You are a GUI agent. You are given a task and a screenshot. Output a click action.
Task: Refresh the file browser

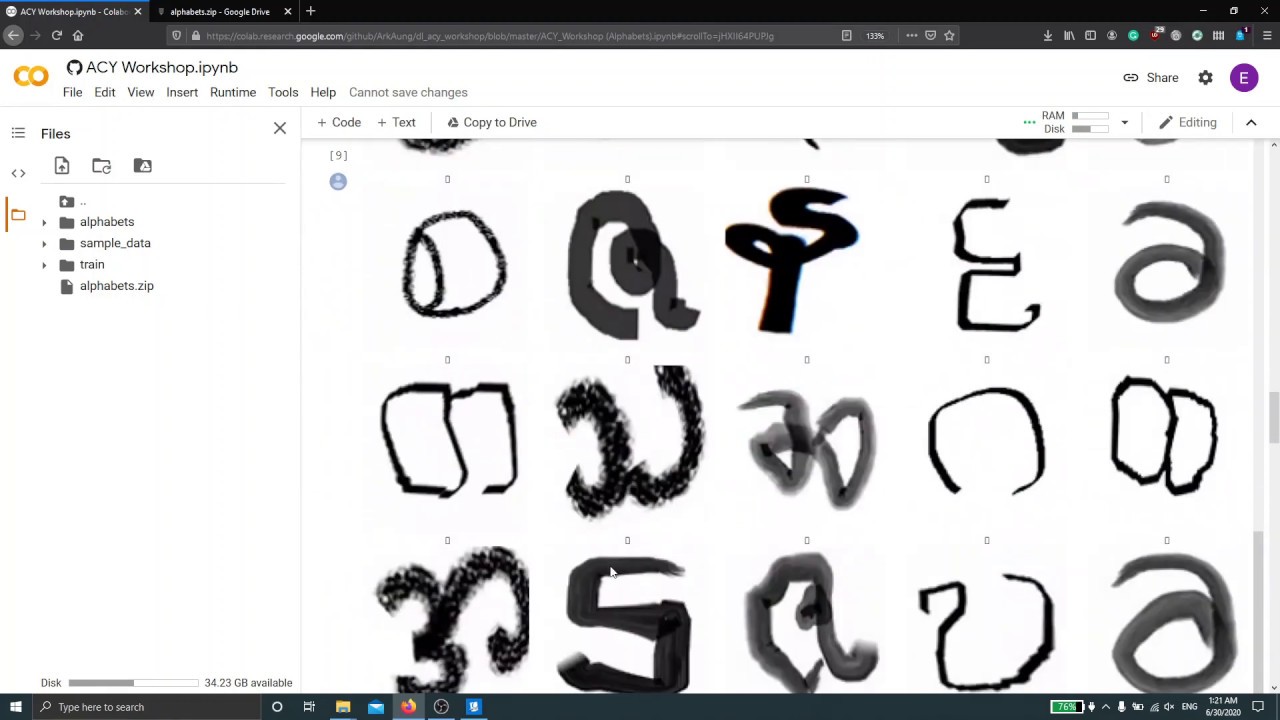click(102, 166)
